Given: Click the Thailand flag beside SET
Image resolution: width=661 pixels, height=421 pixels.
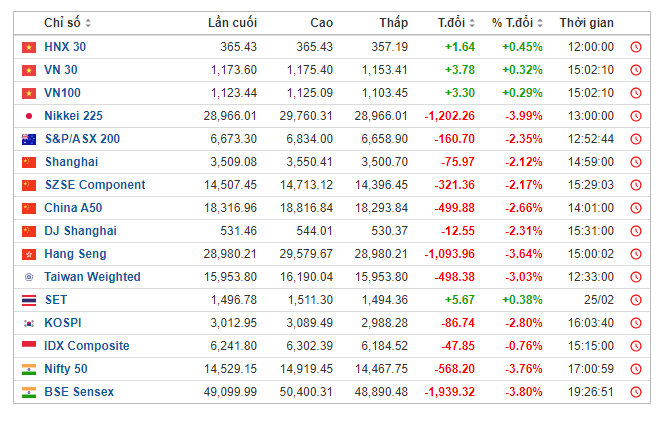Looking at the screenshot, I should coord(28,300).
